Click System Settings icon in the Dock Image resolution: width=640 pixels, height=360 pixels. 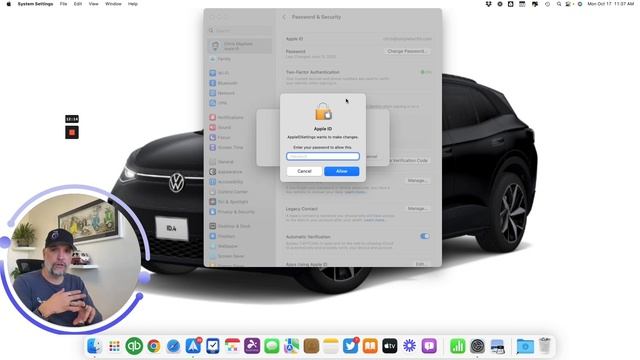coord(477,346)
